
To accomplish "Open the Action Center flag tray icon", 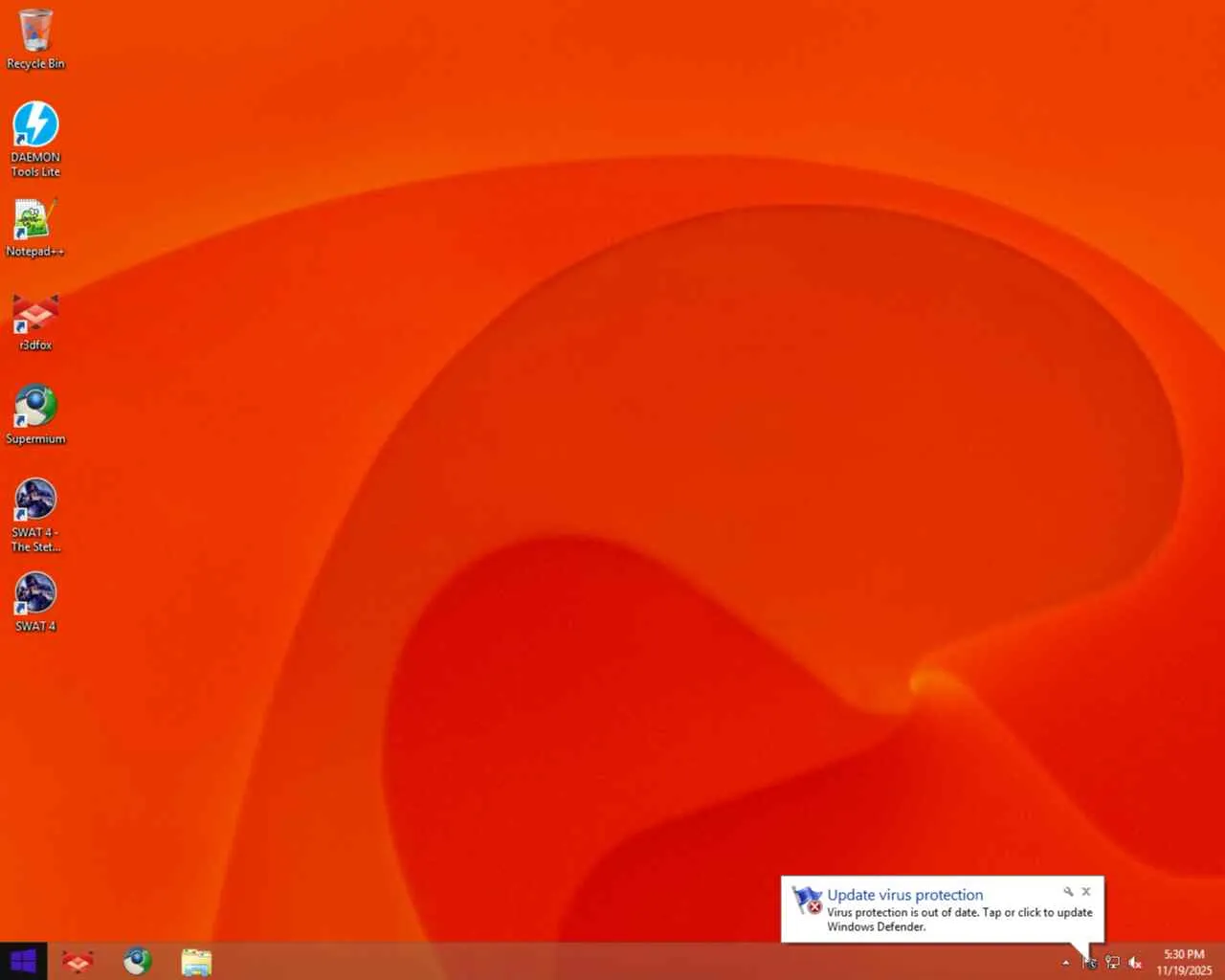I will [1089, 962].
